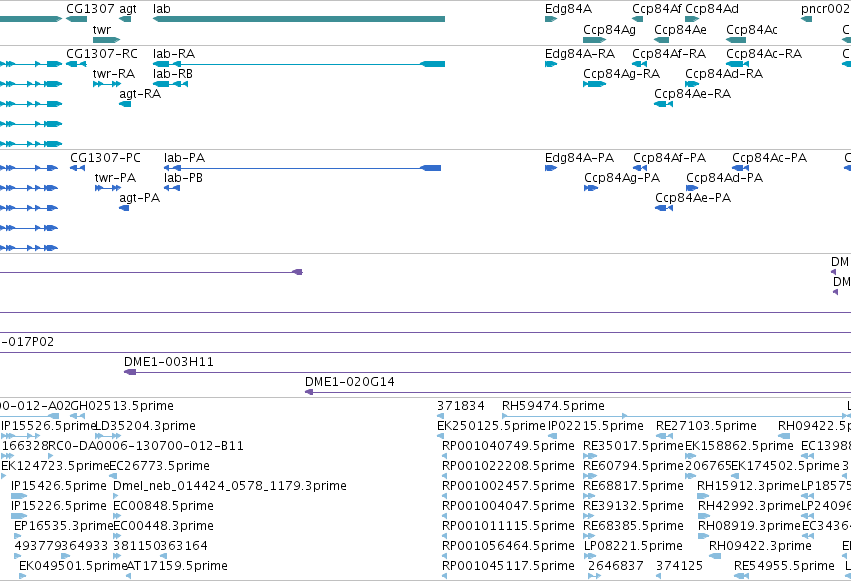Select the Ccp84Ae-PA protein label
Image resolution: width=851 pixels, height=581 pixels.
[x=693, y=198]
